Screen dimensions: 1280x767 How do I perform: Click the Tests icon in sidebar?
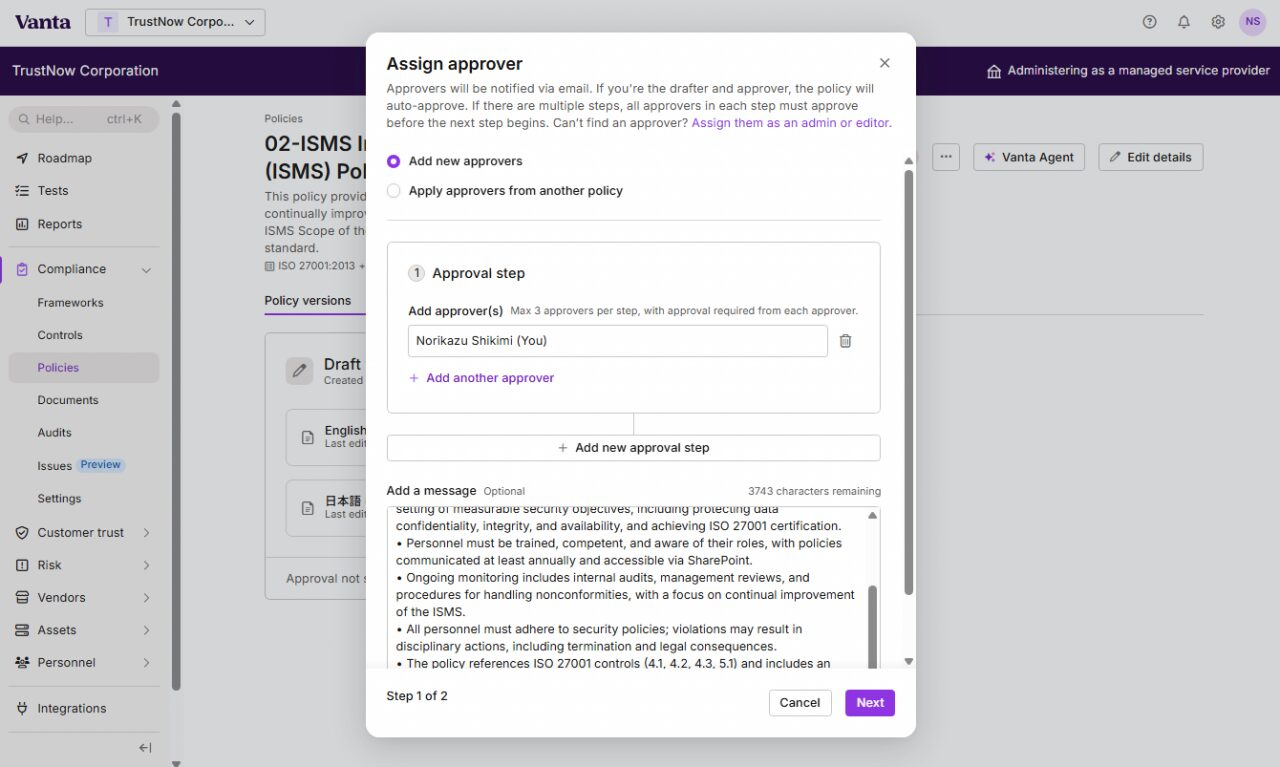coord(22,191)
